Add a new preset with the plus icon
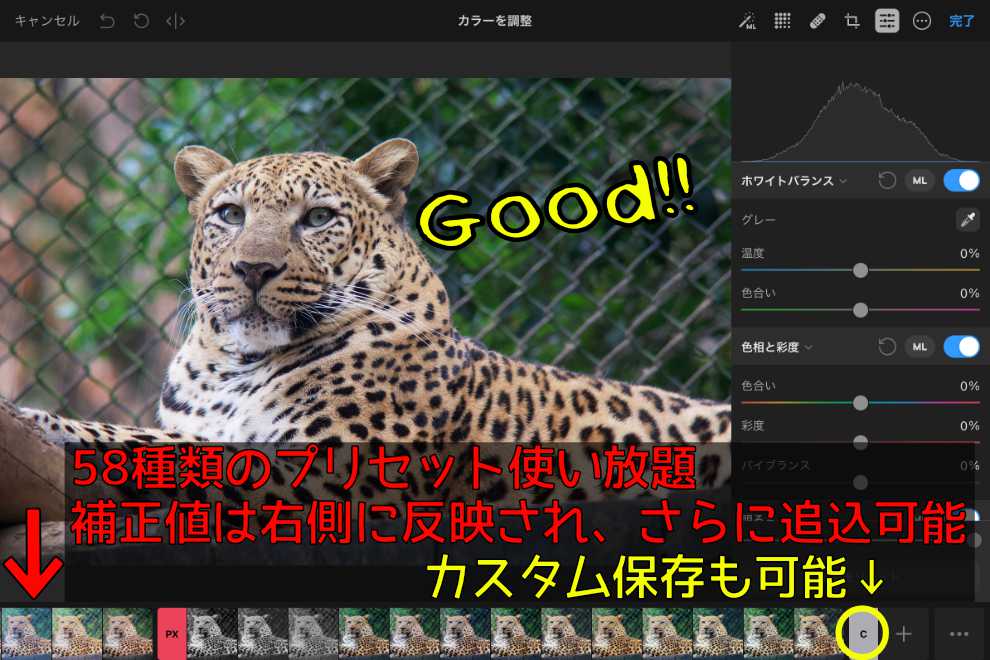This screenshot has width=990, height=660. click(x=904, y=634)
